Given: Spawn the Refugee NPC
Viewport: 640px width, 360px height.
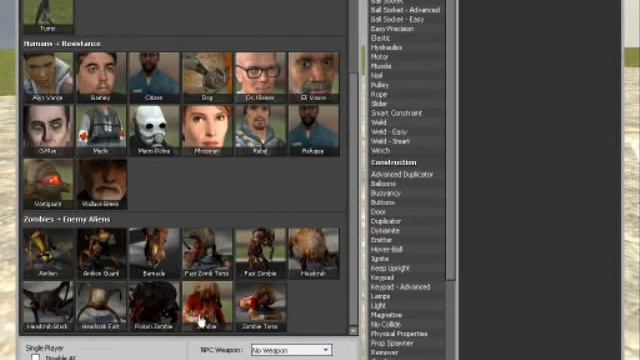Looking at the screenshot, I should point(313,131).
